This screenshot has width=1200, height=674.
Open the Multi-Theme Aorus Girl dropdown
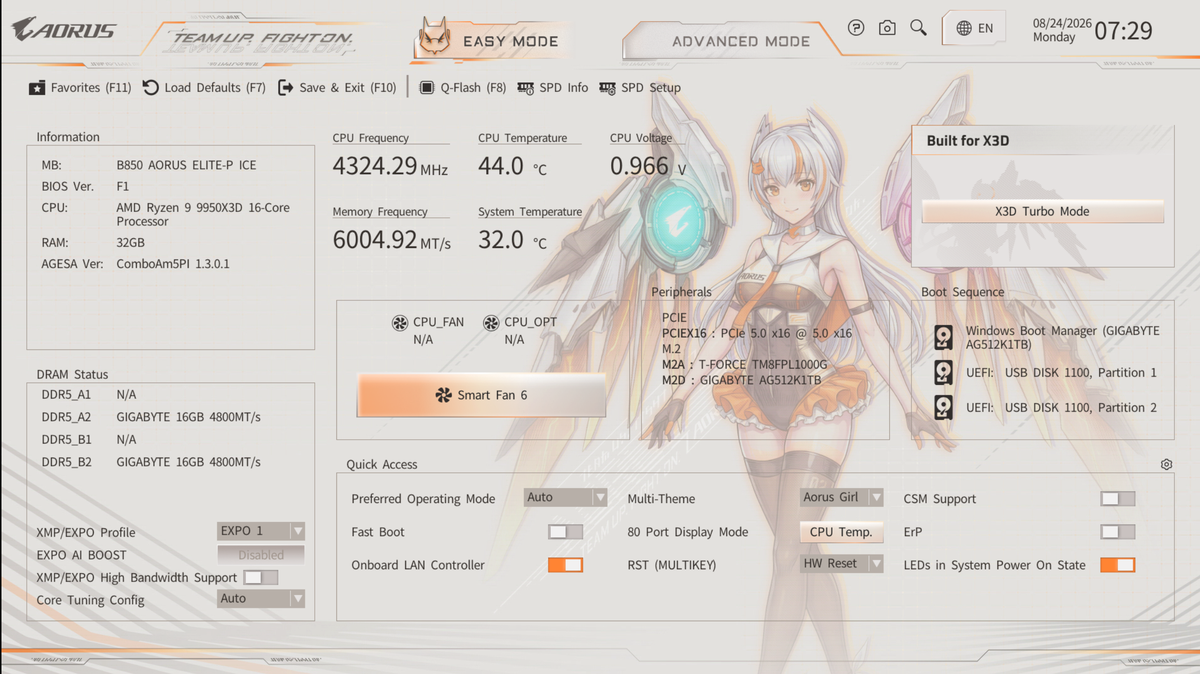coord(842,497)
